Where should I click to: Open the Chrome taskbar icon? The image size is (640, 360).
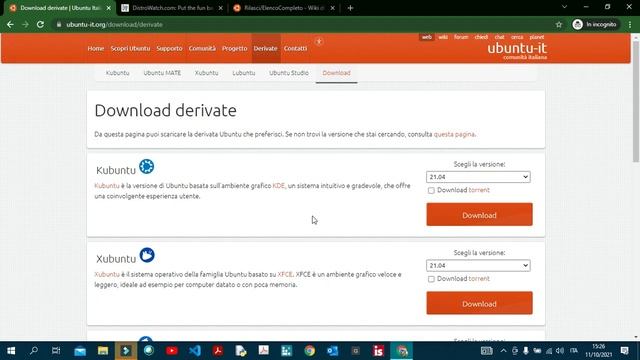[309, 351]
